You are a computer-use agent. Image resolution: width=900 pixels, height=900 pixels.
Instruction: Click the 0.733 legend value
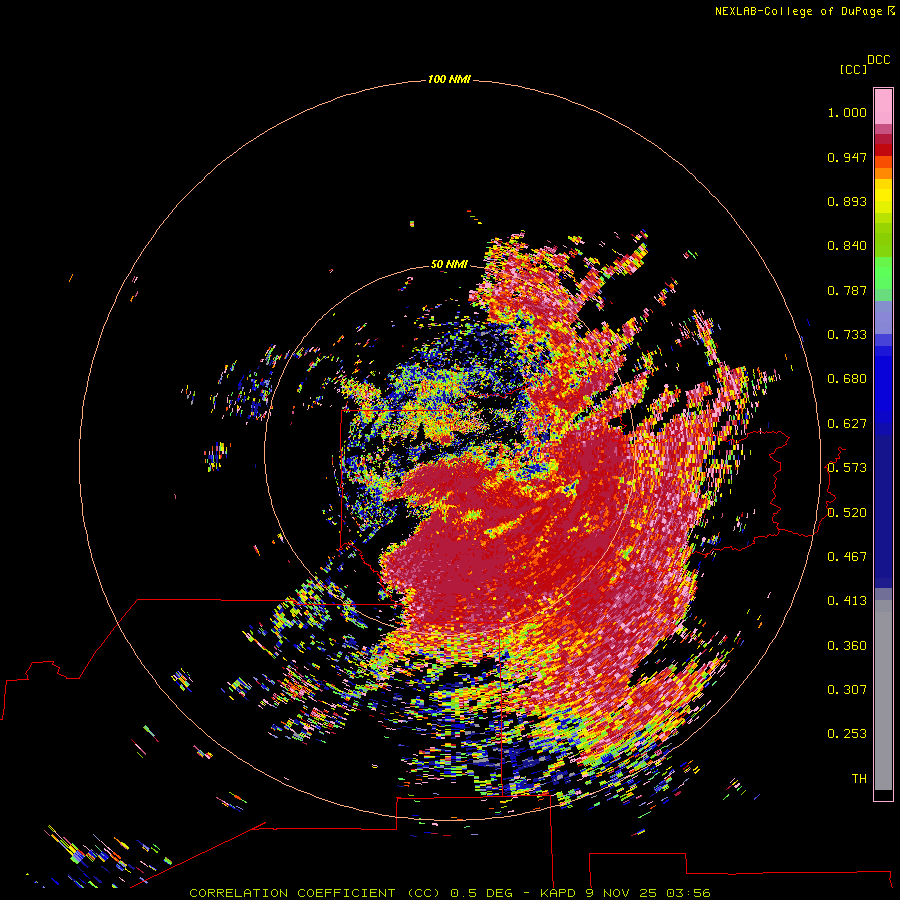coord(847,335)
